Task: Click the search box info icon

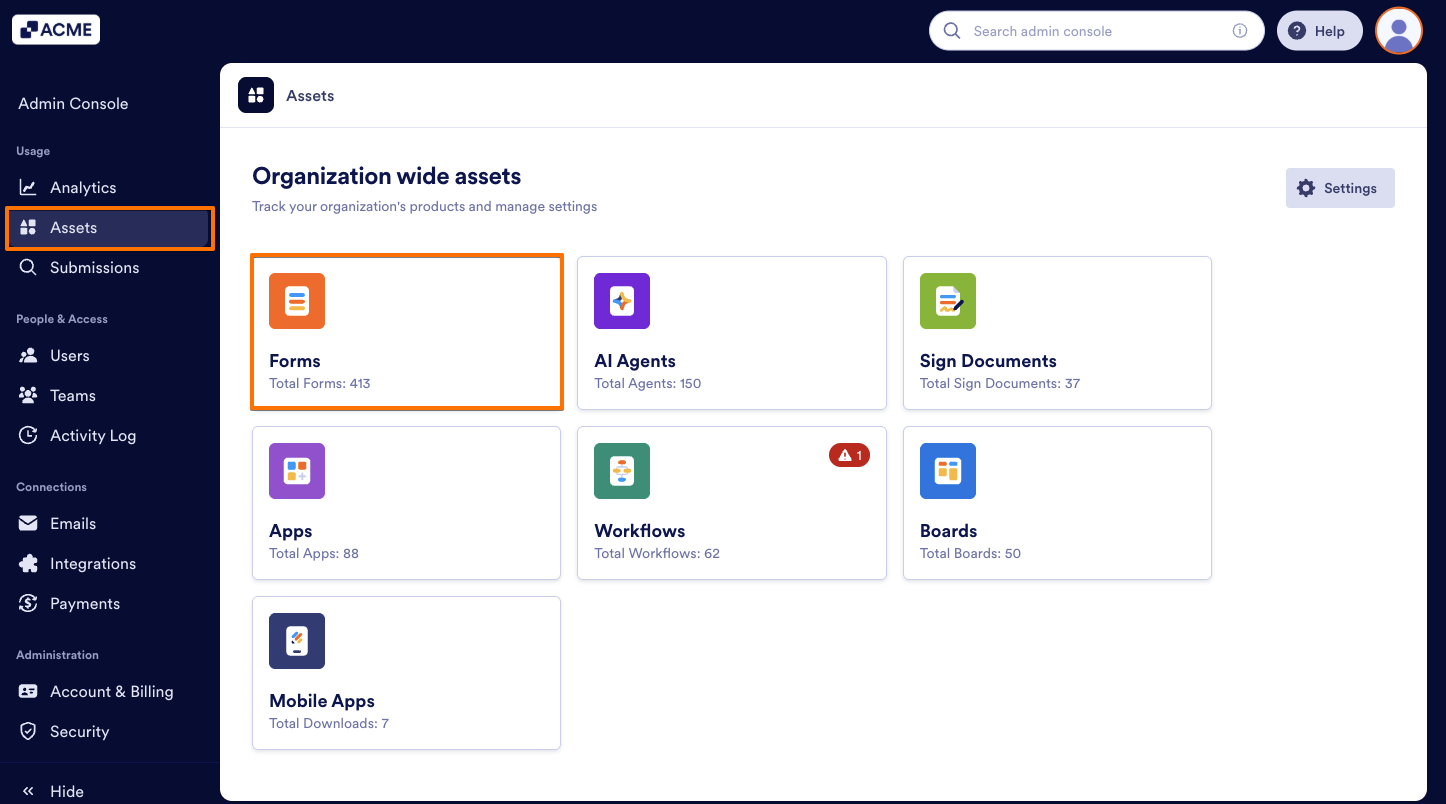Action: pyautogui.click(x=1240, y=31)
